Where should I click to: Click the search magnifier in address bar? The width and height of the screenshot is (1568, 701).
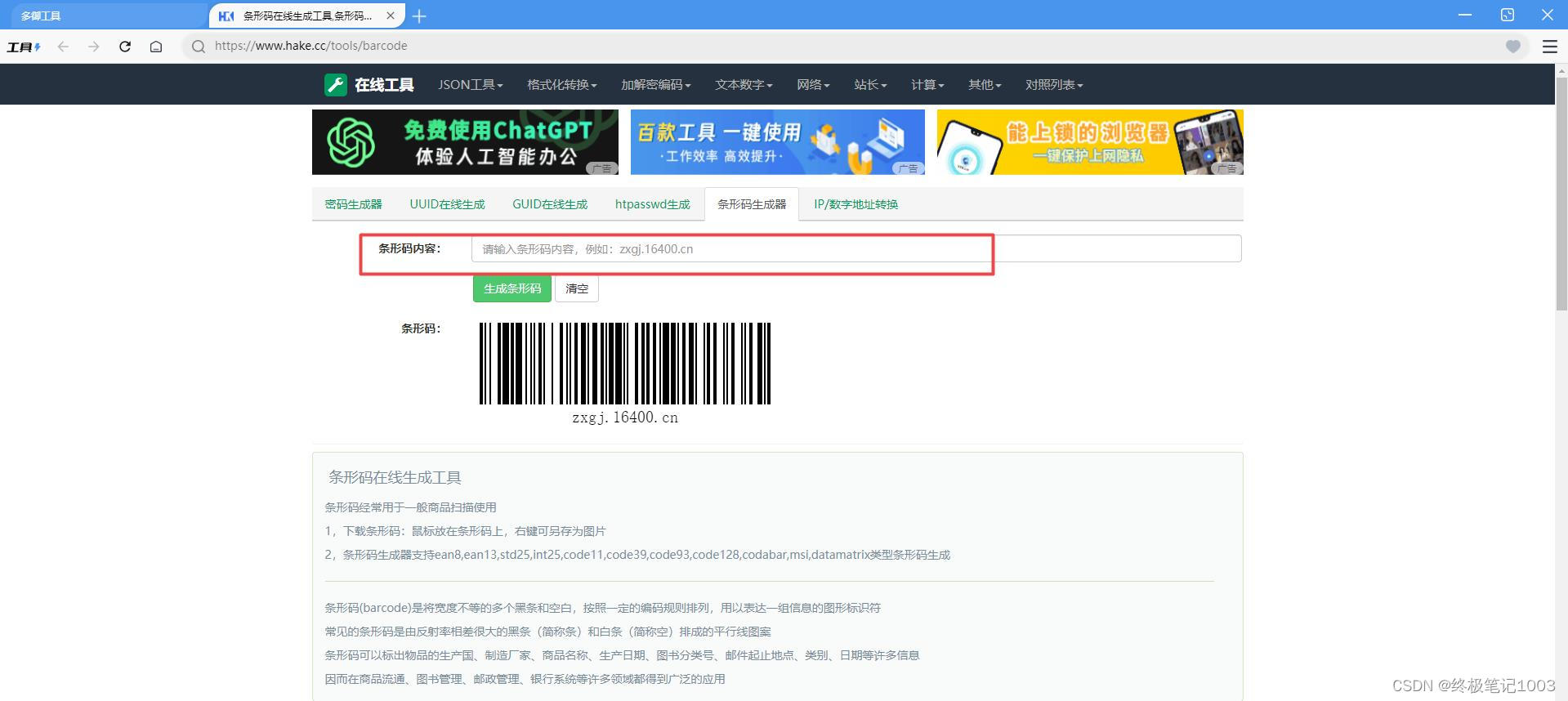coord(198,47)
